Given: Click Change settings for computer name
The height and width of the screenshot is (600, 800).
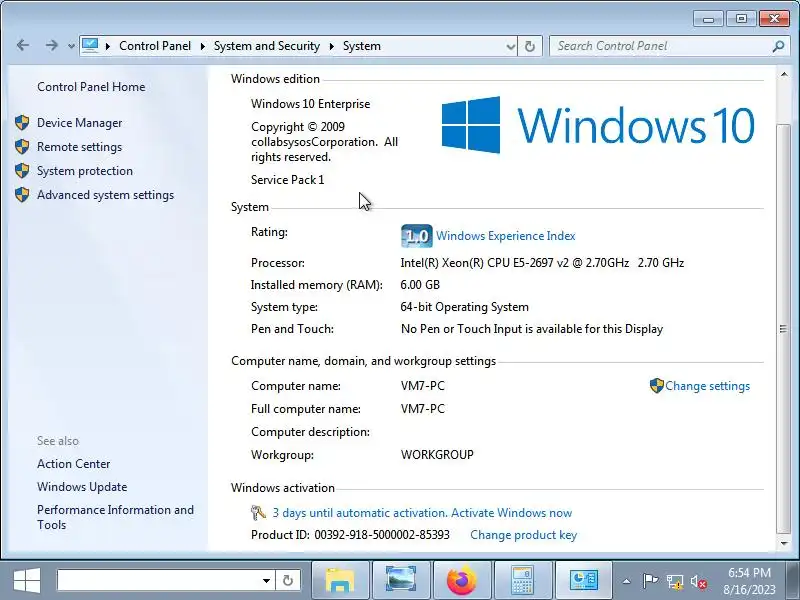Looking at the screenshot, I should pos(707,386).
